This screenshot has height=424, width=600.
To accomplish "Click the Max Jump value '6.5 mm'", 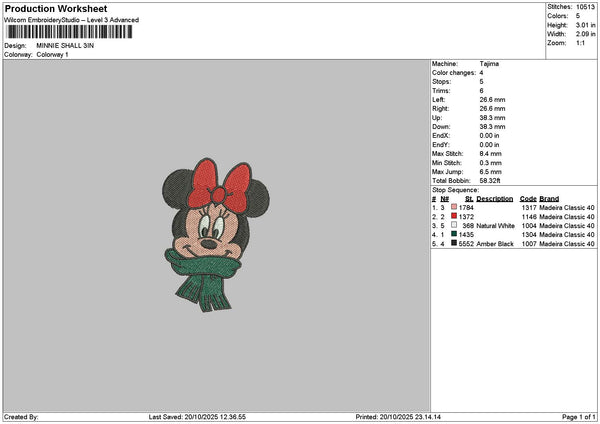I will [491, 172].
